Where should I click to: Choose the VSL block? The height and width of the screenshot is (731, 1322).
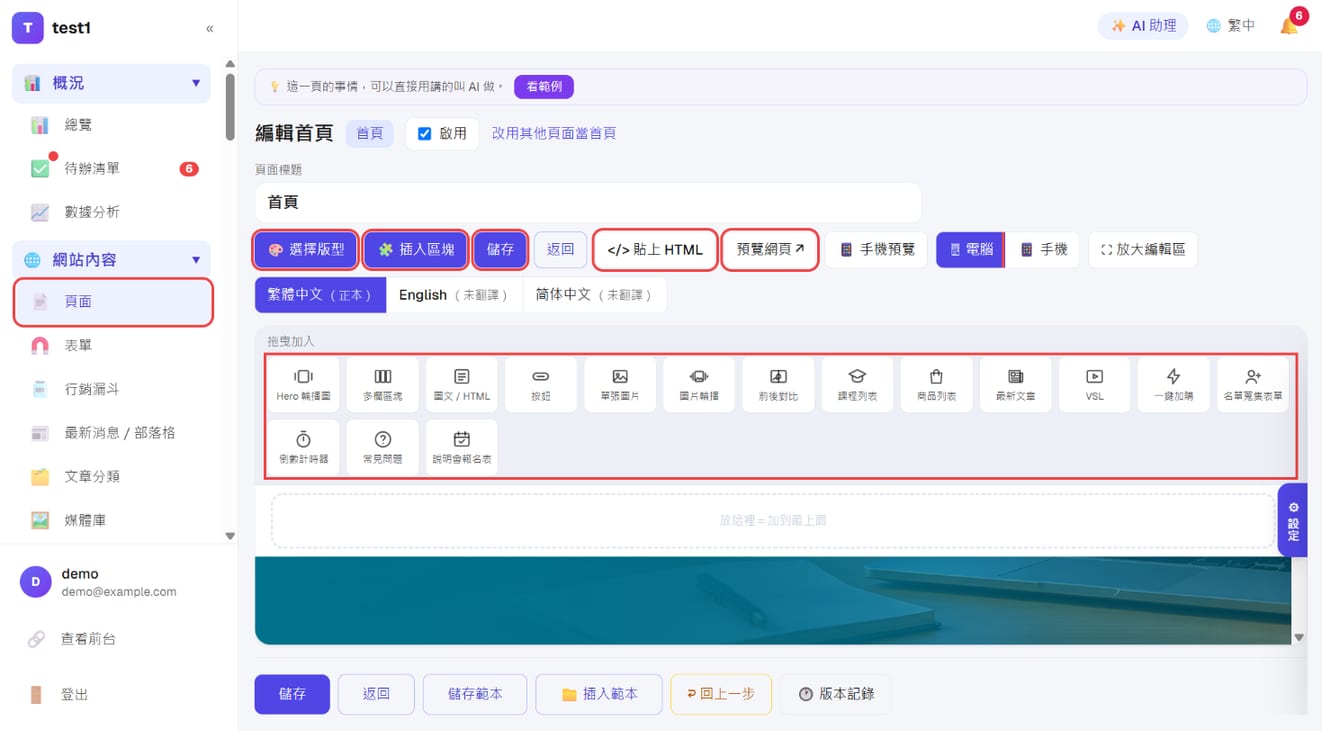point(1094,385)
